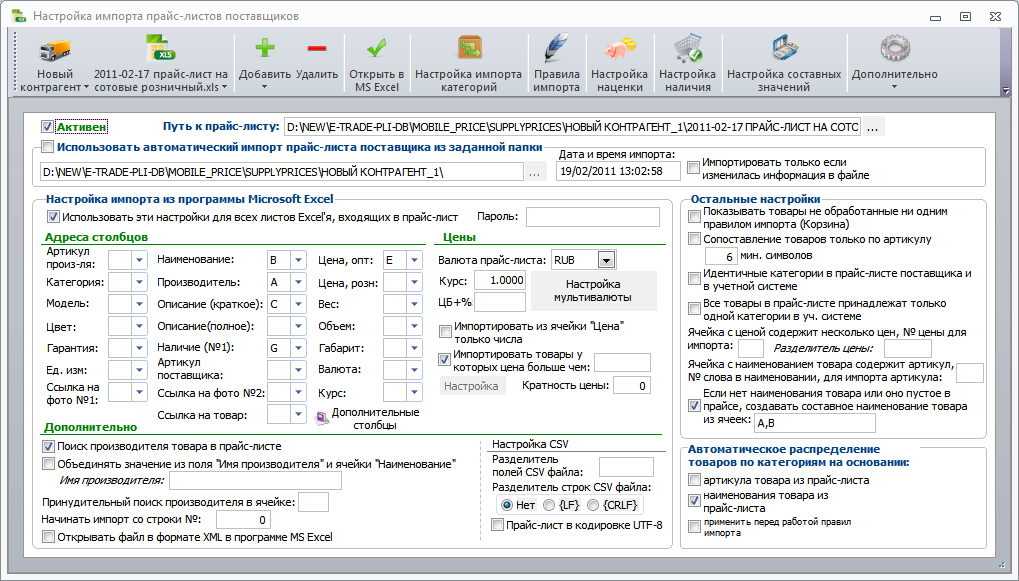Toggle Поиск производителя товара в прайс-листе
Image resolution: width=1019 pixels, height=581 pixels.
48,446
